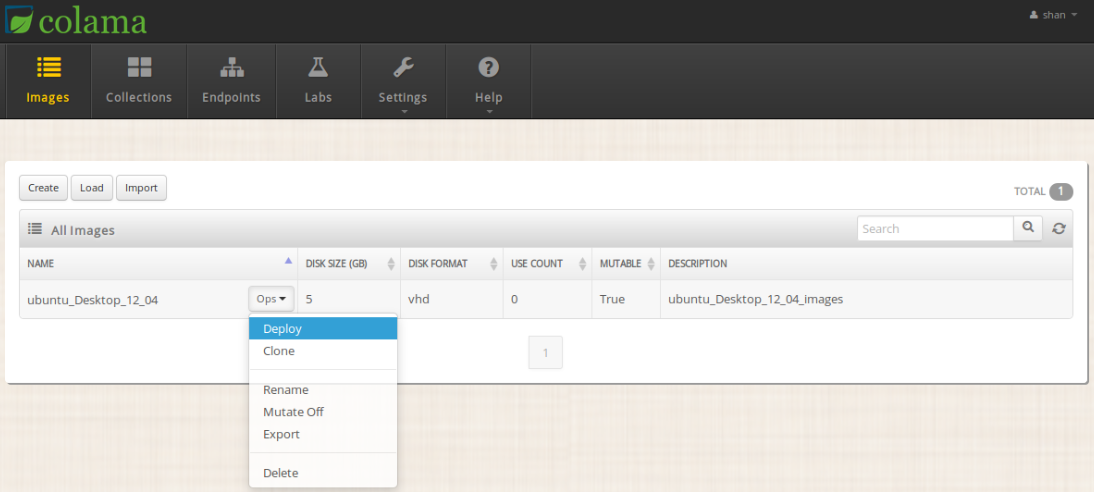Click the disk size value 5
This screenshot has width=1094, height=492.
click(309, 299)
